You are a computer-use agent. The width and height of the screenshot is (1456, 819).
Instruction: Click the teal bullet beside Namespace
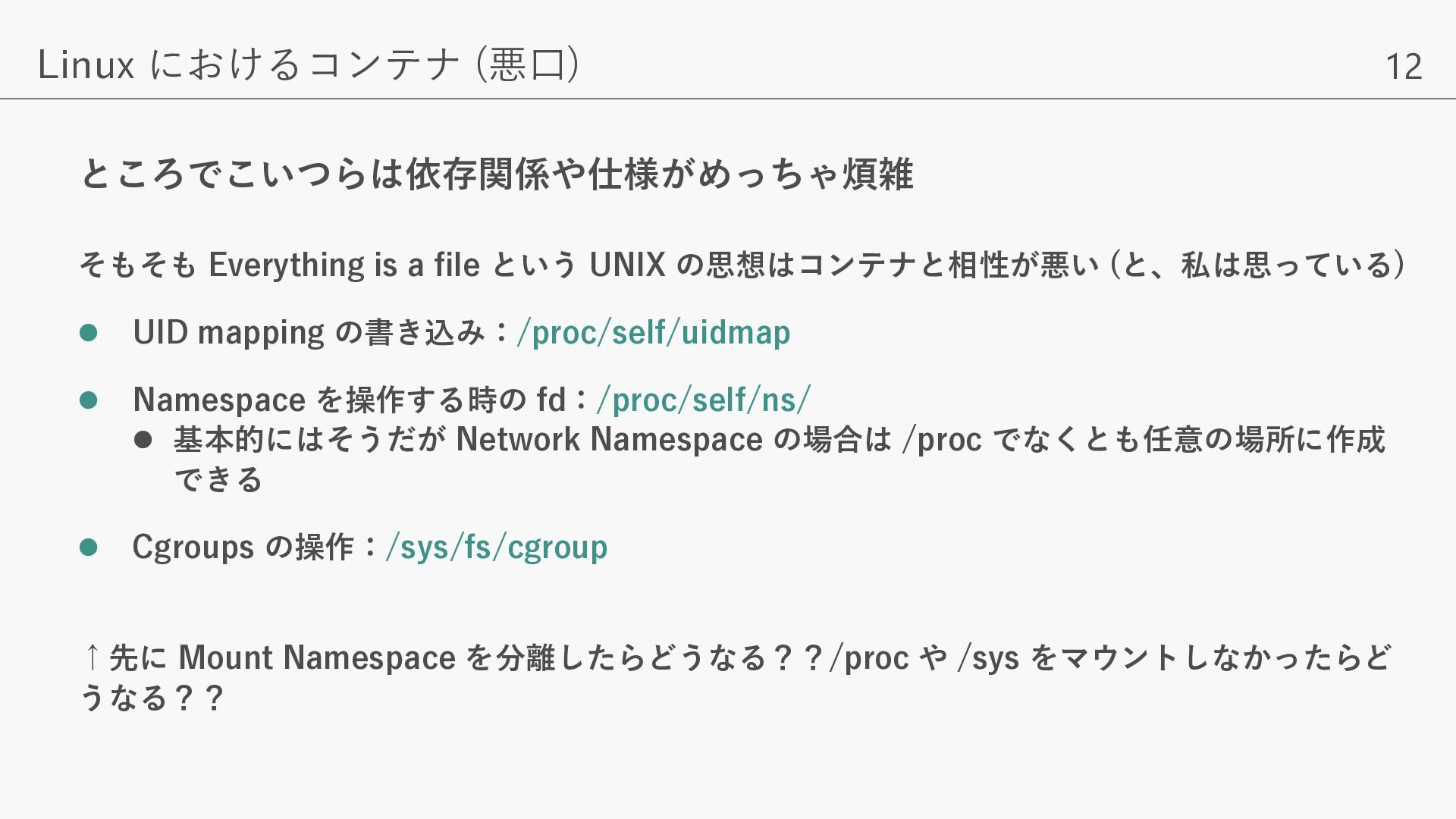[89, 400]
